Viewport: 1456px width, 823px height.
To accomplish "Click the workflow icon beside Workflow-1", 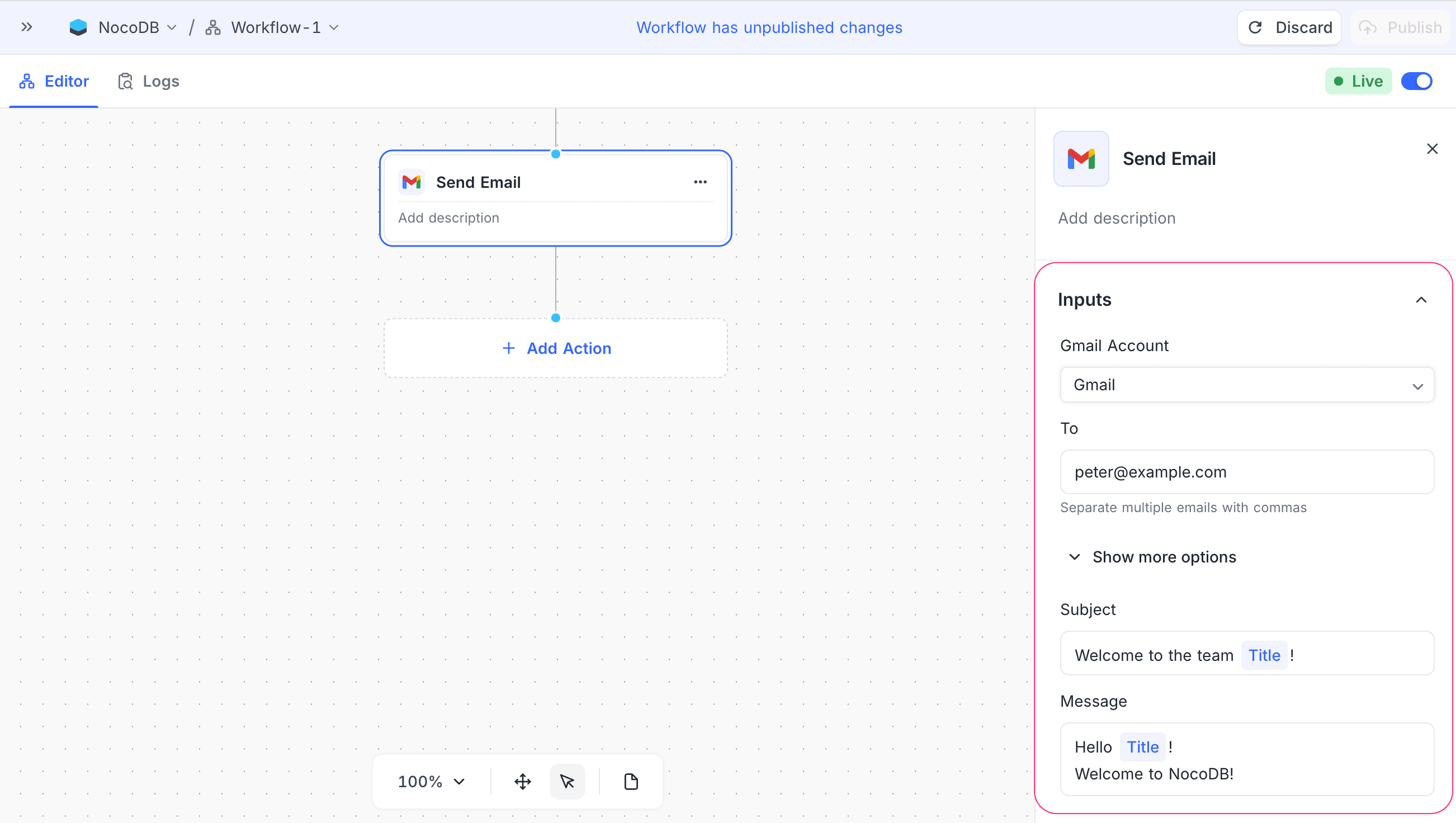I will coord(212,27).
